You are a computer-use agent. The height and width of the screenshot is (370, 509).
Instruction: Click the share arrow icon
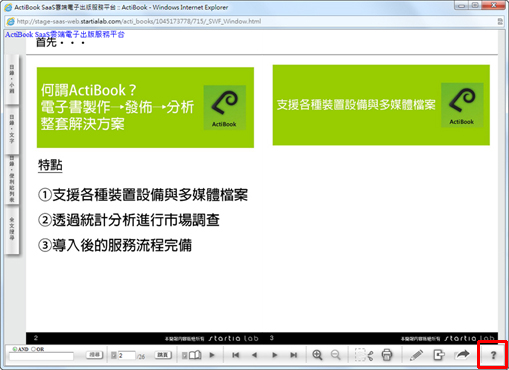pyautogui.click(x=462, y=354)
